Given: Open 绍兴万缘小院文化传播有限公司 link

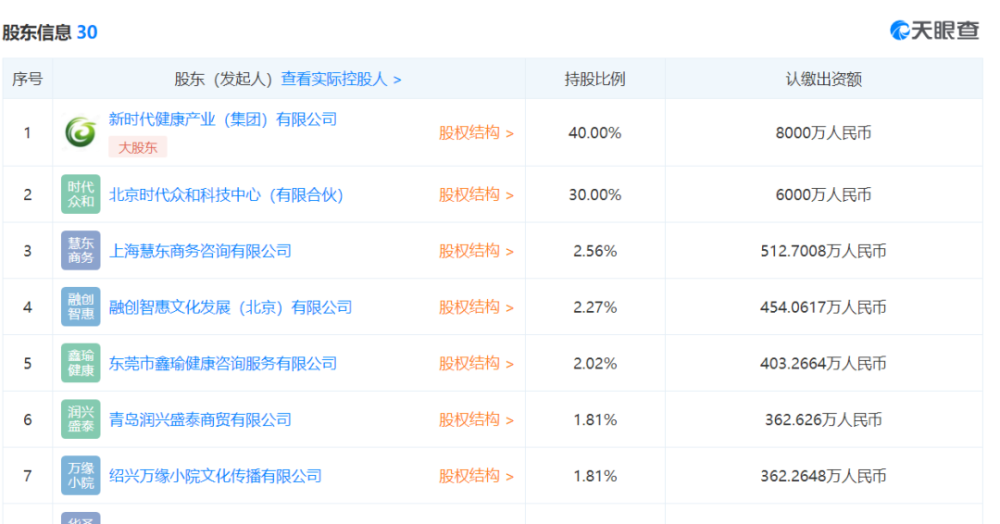Looking at the screenshot, I should [x=215, y=476].
